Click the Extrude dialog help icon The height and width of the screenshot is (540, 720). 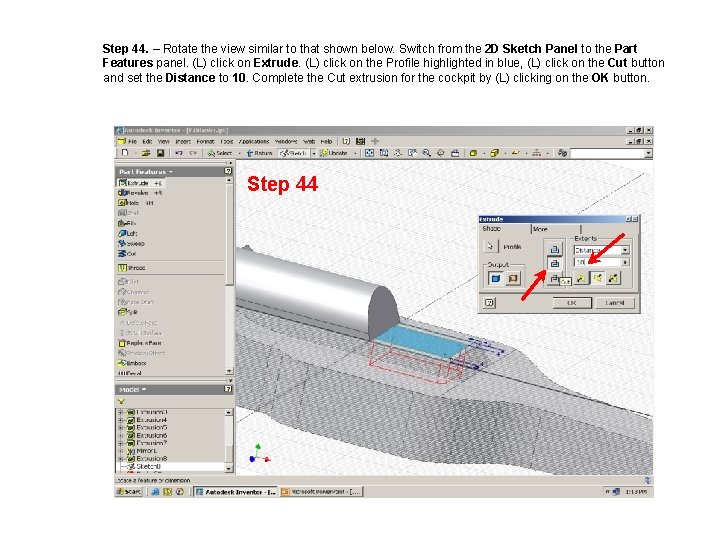point(489,303)
